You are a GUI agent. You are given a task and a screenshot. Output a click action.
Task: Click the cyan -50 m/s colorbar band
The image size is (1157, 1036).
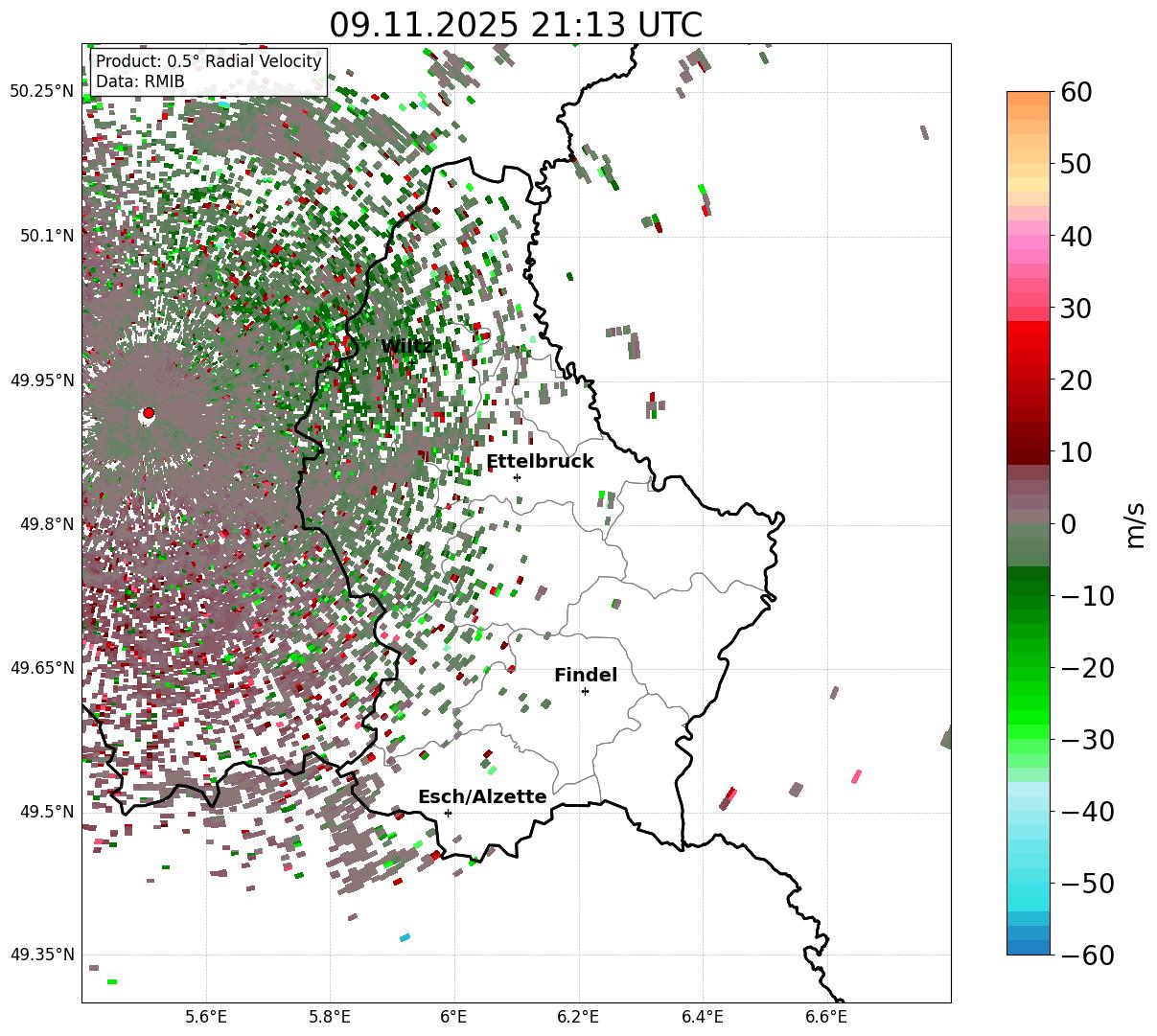click(x=1029, y=884)
